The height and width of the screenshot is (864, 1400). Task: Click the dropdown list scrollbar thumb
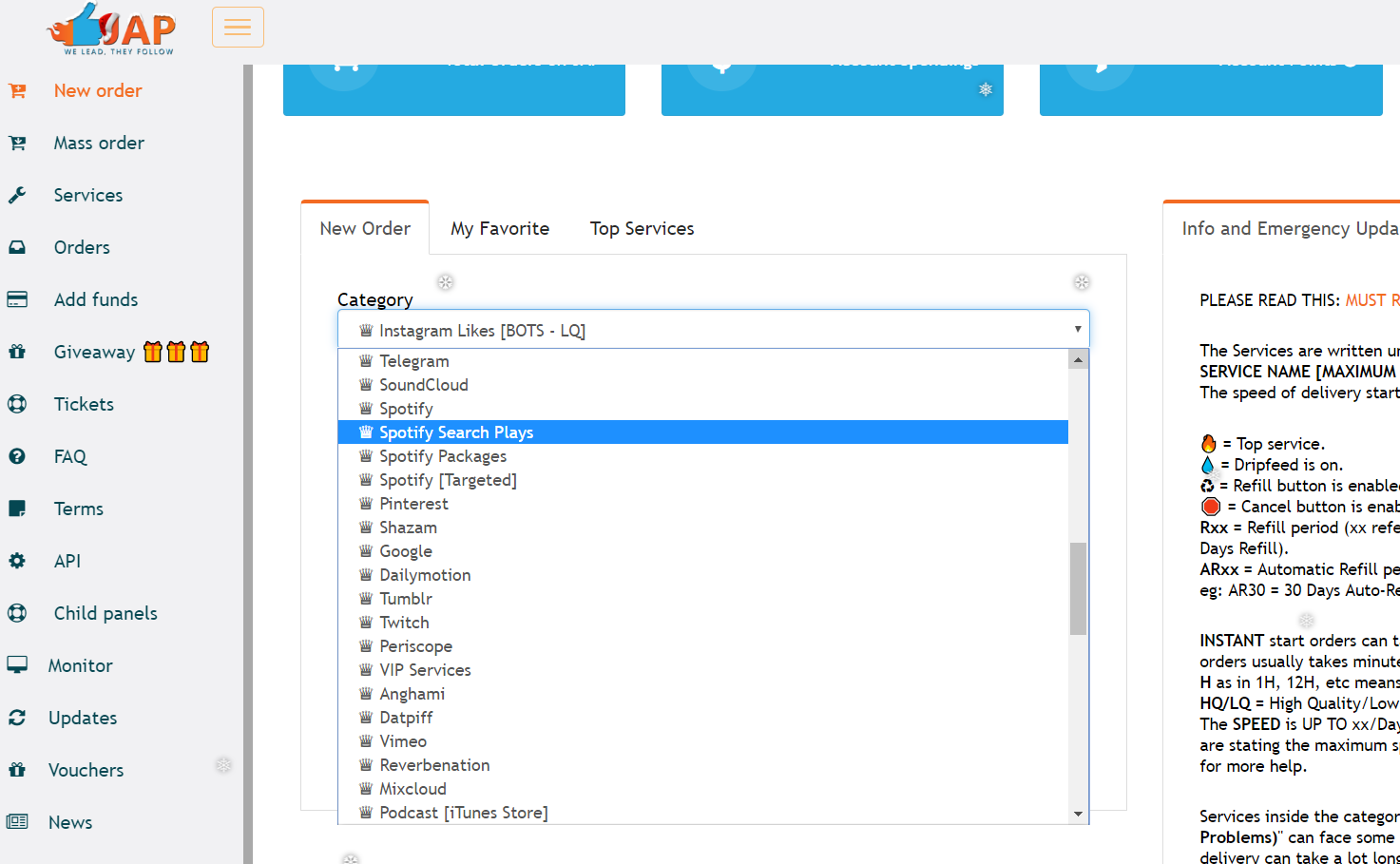tap(1078, 588)
